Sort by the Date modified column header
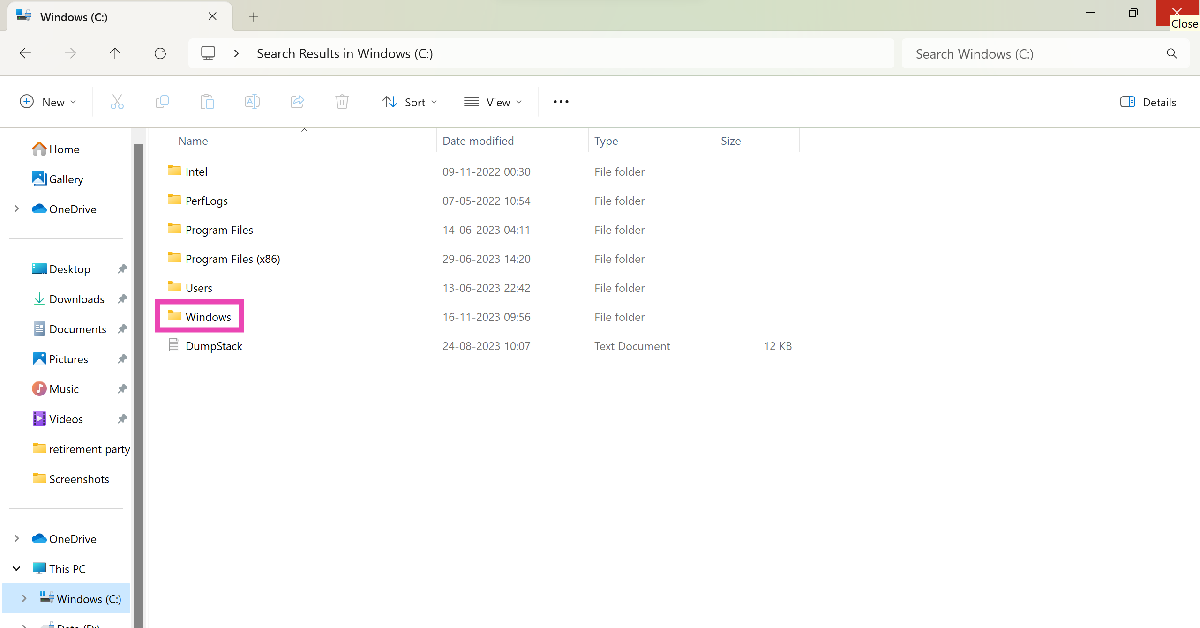This screenshot has width=1200, height=628. [x=478, y=141]
